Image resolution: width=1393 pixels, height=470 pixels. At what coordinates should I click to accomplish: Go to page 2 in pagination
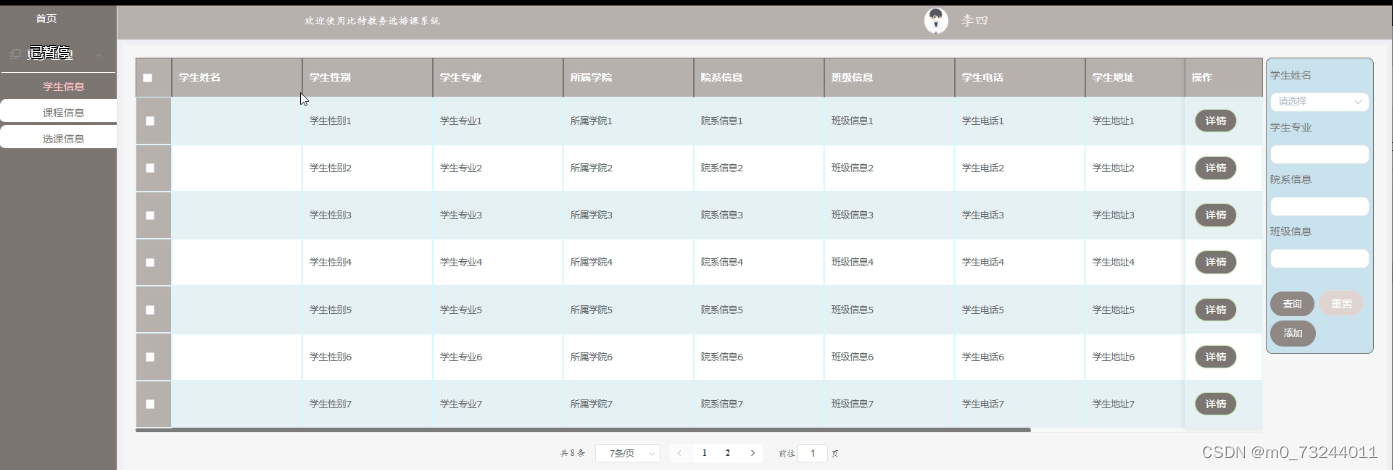point(728,453)
